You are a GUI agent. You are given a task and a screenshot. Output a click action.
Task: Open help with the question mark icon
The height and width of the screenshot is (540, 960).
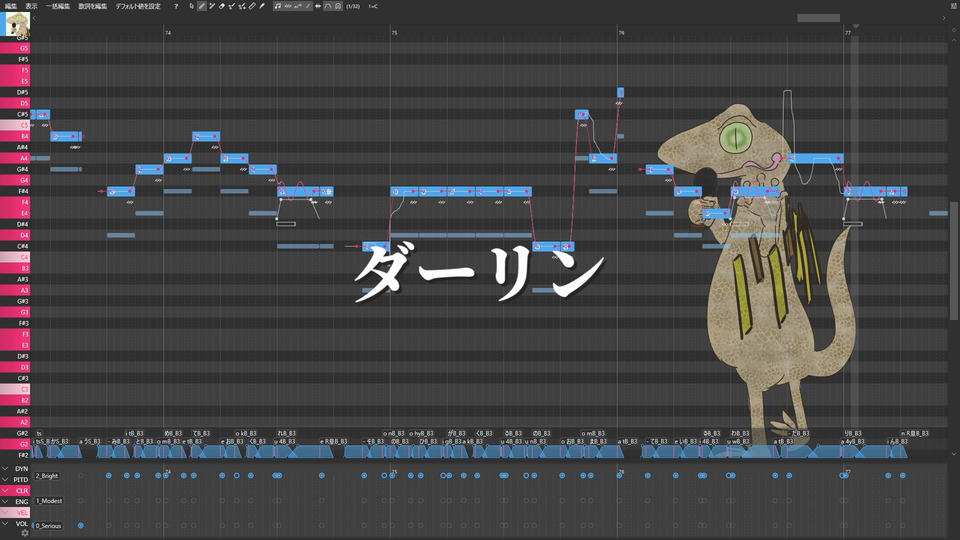(x=176, y=6)
